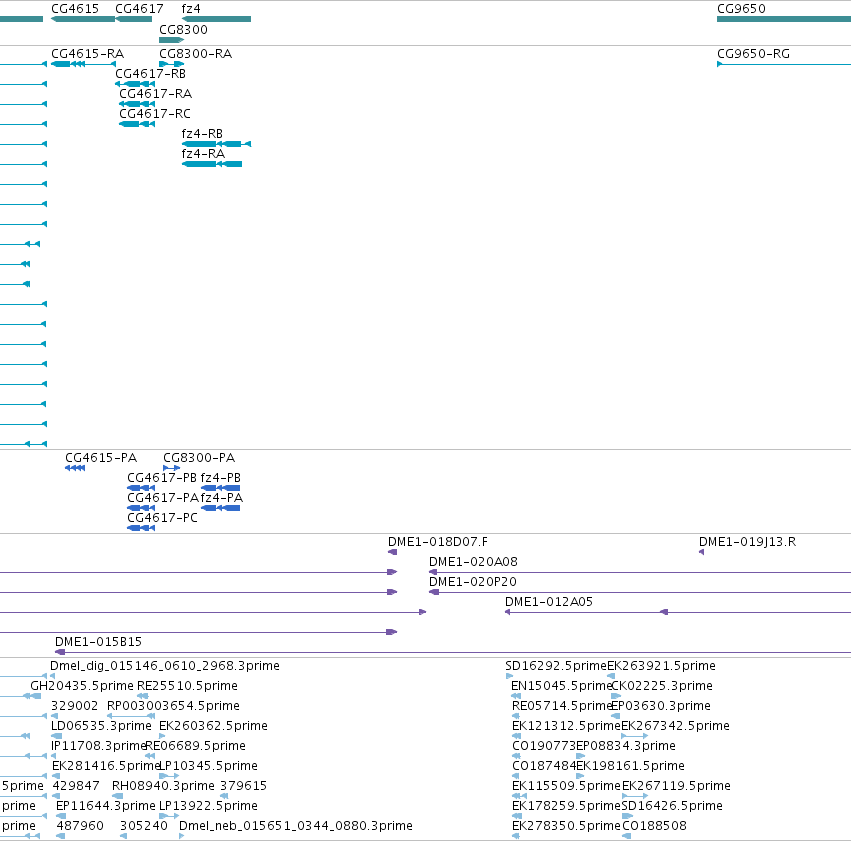Select EST RE25510.5prime
The height and width of the screenshot is (841, 851).
pyautogui.click(x=187, y=686)
